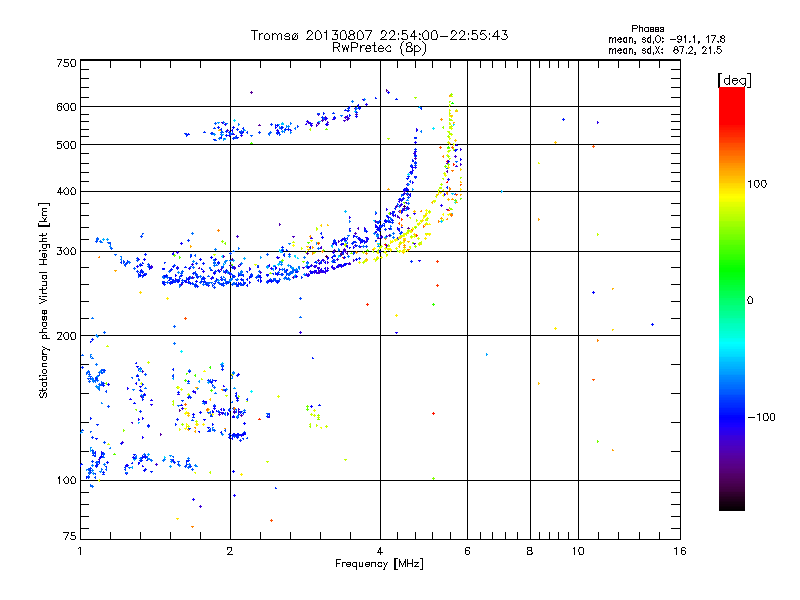Image resolution: width=800 pixels, height=600 pixels.
Task: Click the blue -100 region of the colorbar
Action: point(732,417)
